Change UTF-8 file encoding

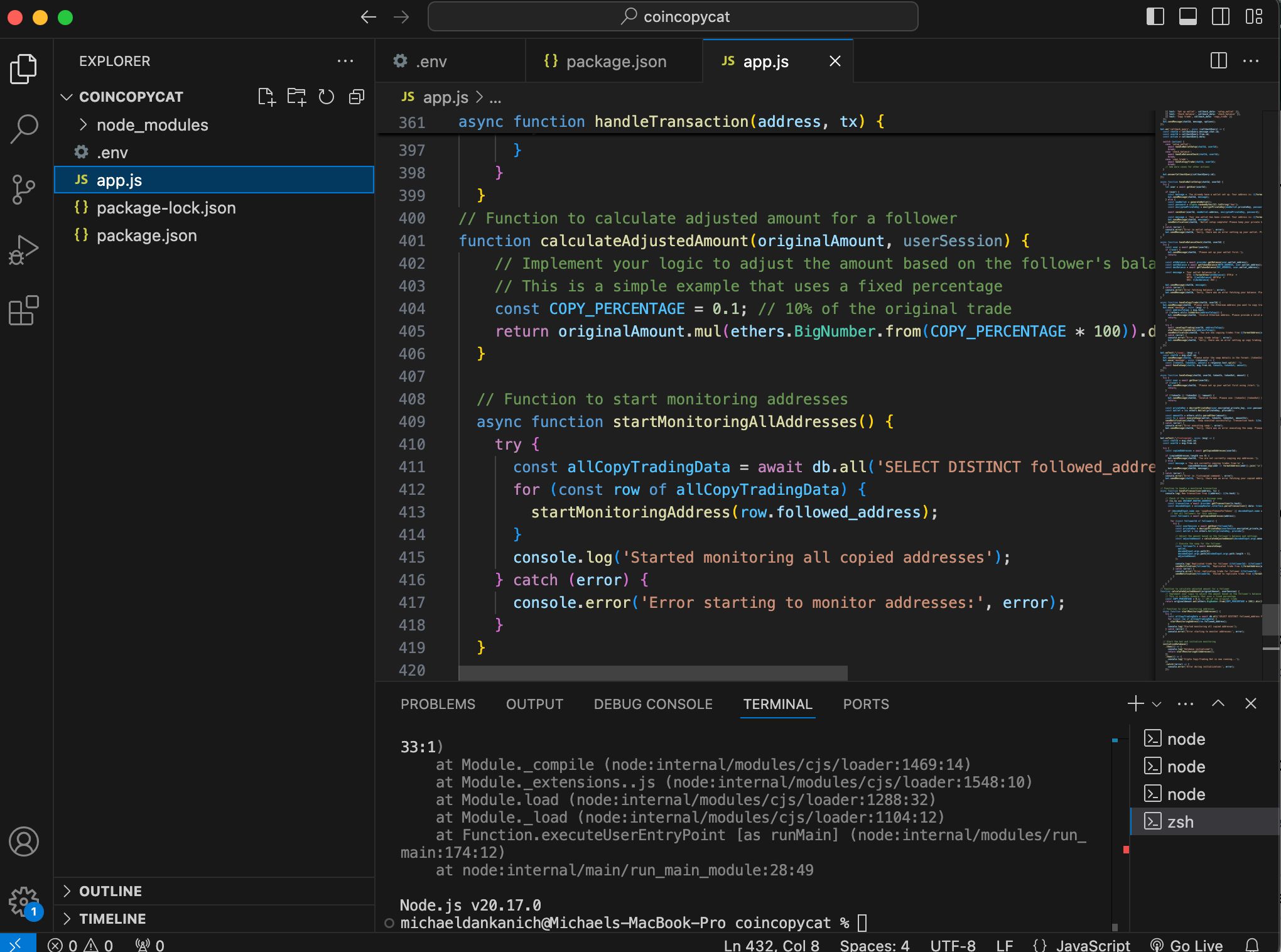click(953, 944)
